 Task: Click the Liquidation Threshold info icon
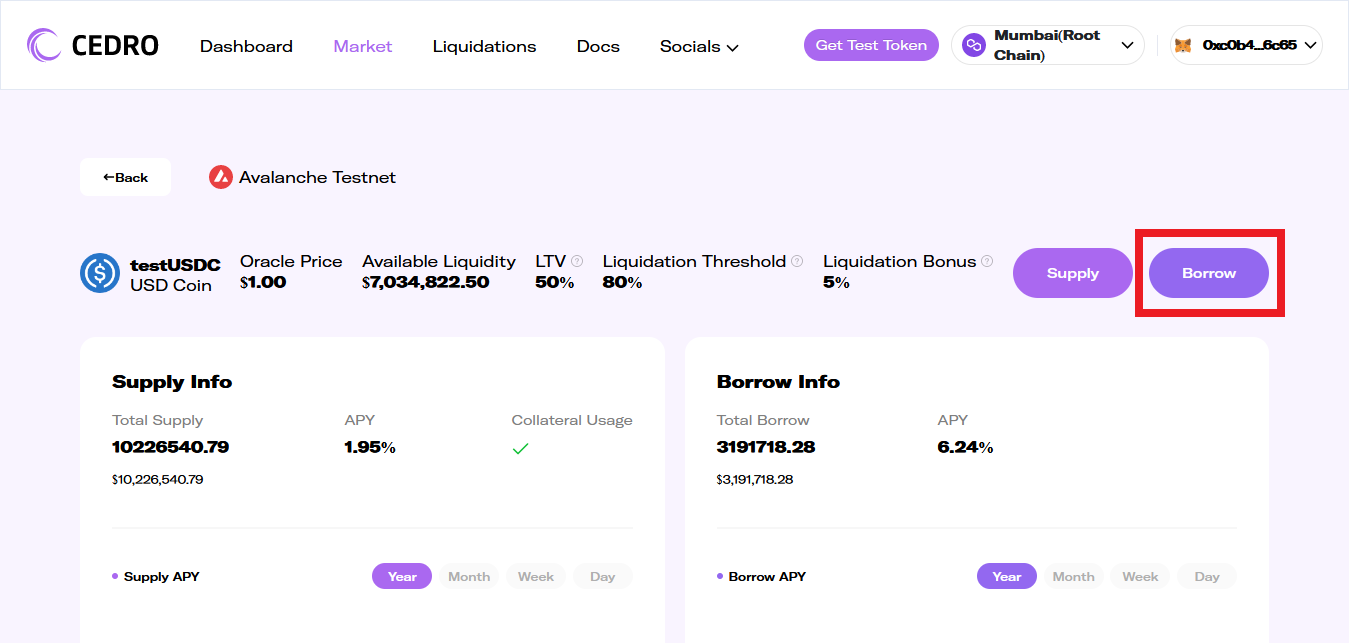pos(797,261)
